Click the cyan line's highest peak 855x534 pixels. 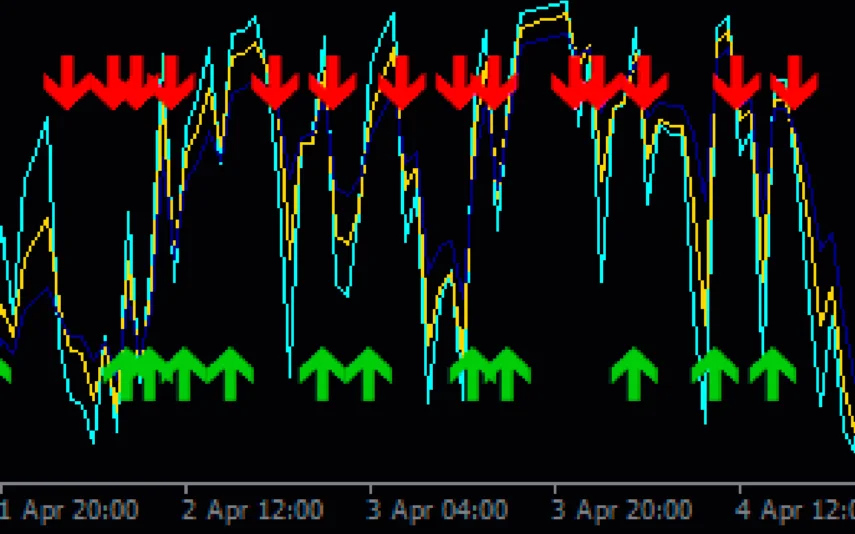tap(565, 3)
